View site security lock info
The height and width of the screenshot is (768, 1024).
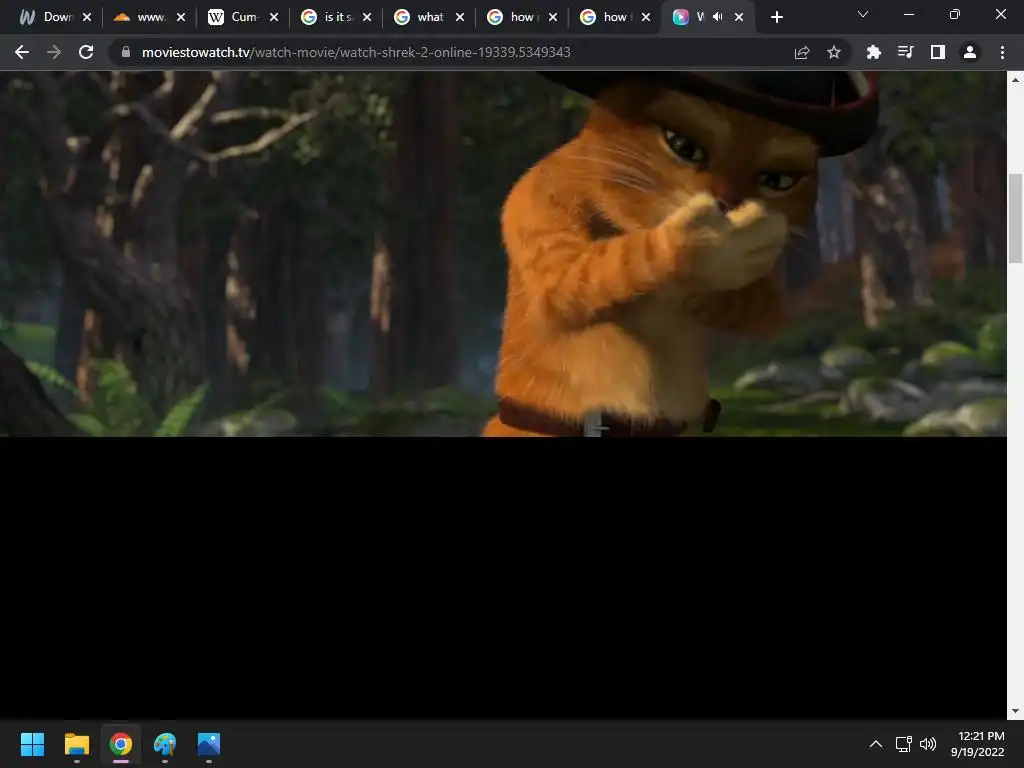point(126,52)
